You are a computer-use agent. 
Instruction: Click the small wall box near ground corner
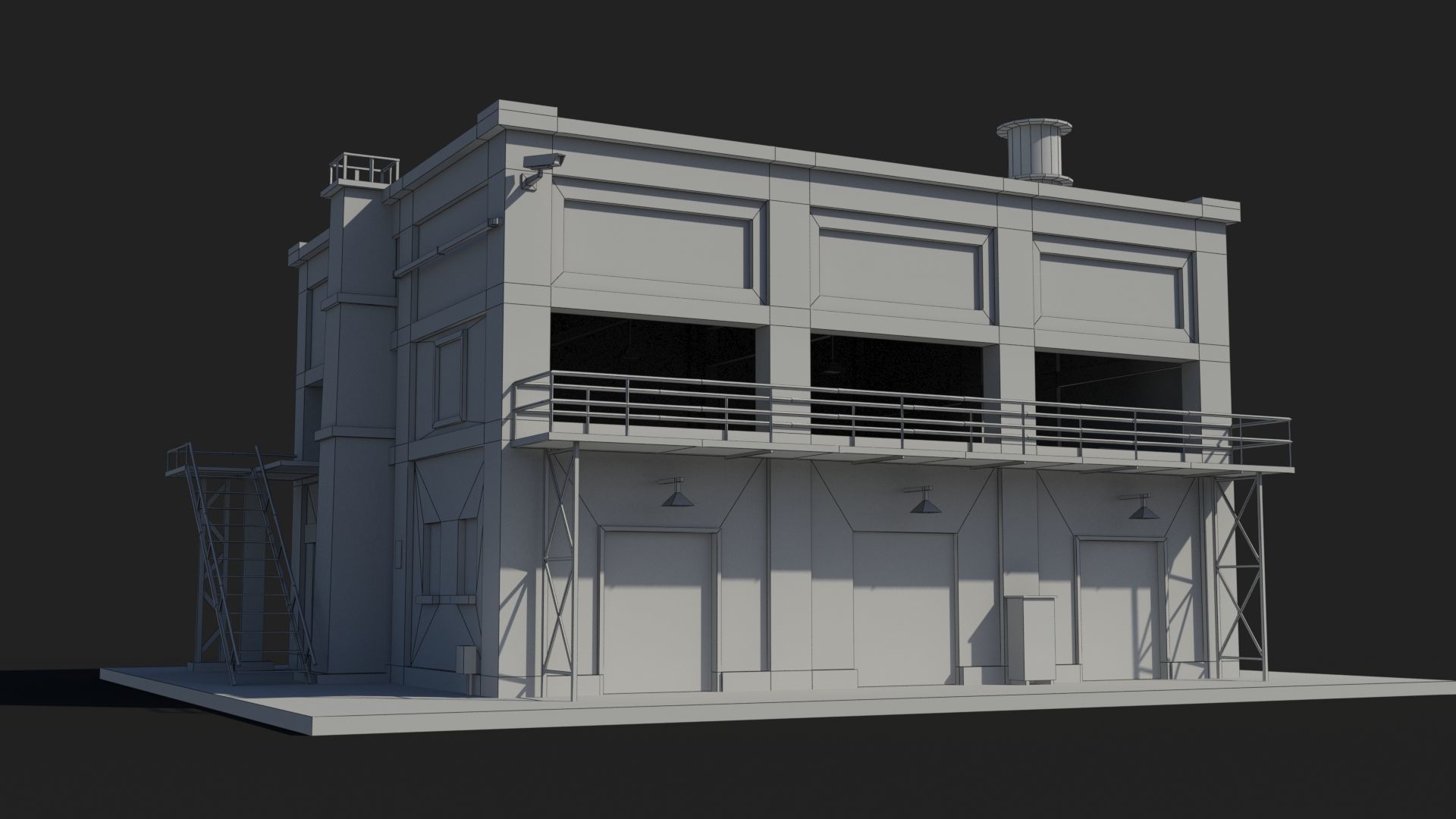click(464, 660)
